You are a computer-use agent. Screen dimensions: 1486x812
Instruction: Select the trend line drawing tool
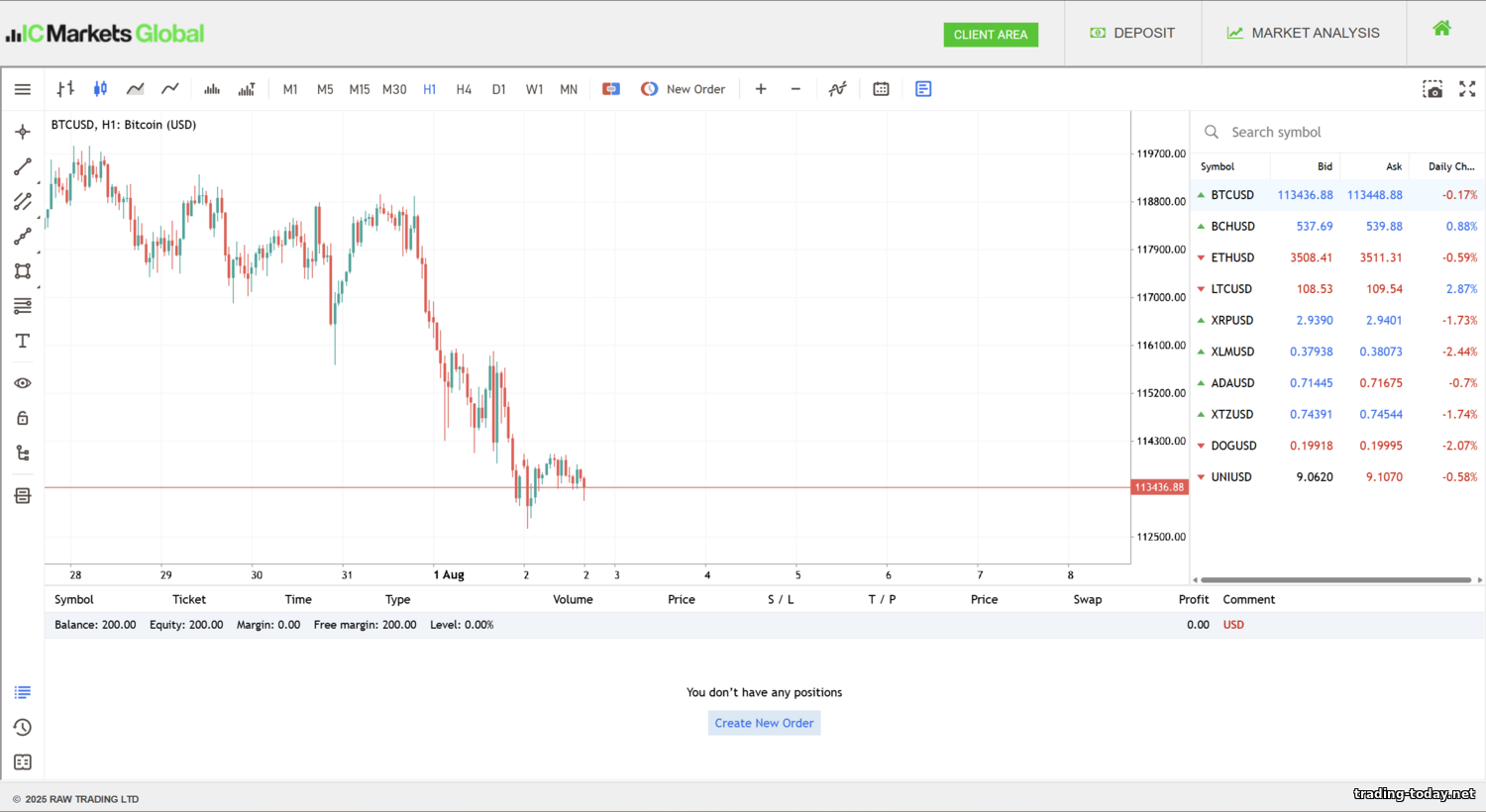pos(23,167)
